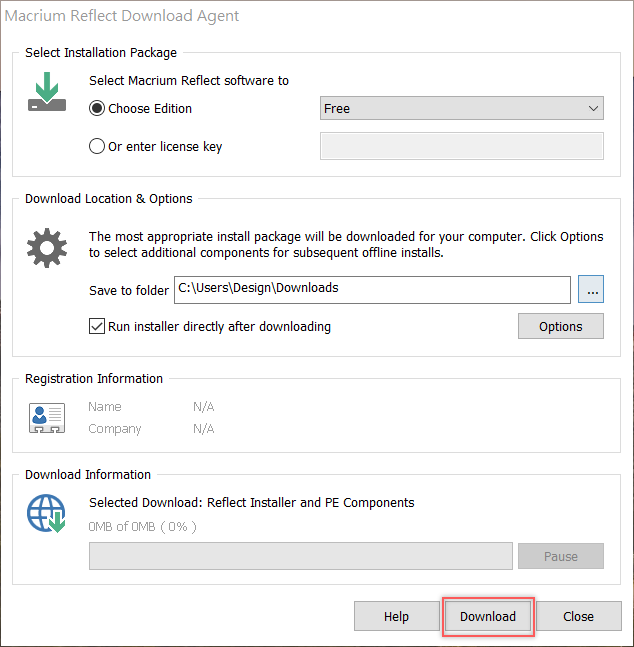The height and width of the screenshot is (647, 634).
Task: Click the Selected Download description text
Action: (251, 502)
